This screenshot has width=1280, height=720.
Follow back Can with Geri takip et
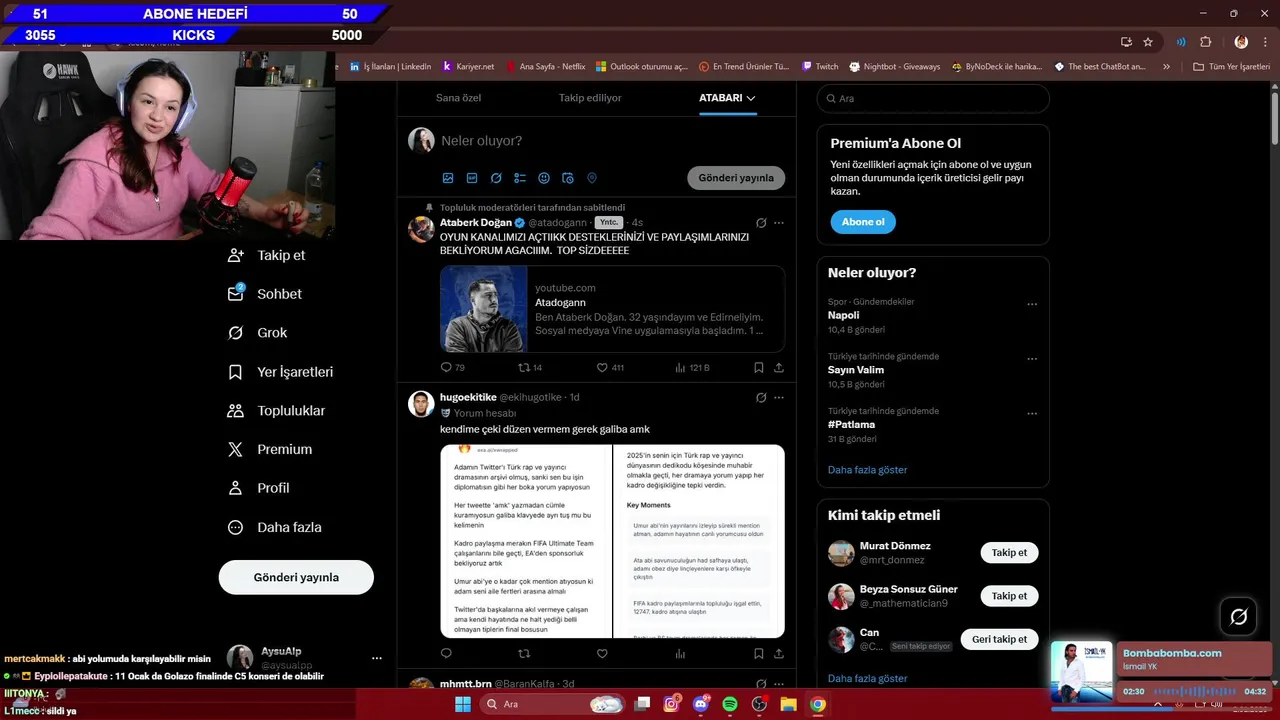coord(999,639)
